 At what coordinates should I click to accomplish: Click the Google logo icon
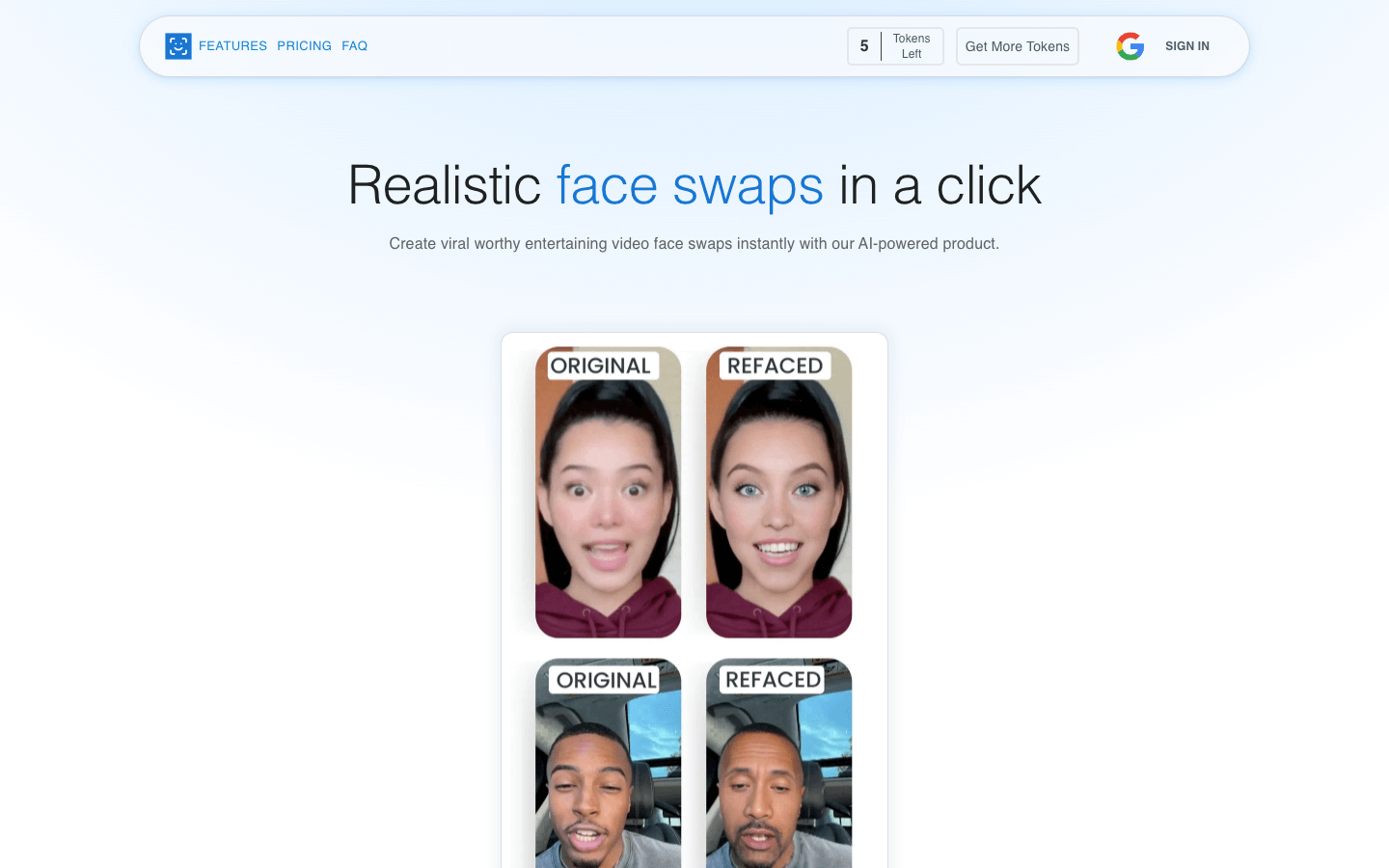coord(1130,46)
